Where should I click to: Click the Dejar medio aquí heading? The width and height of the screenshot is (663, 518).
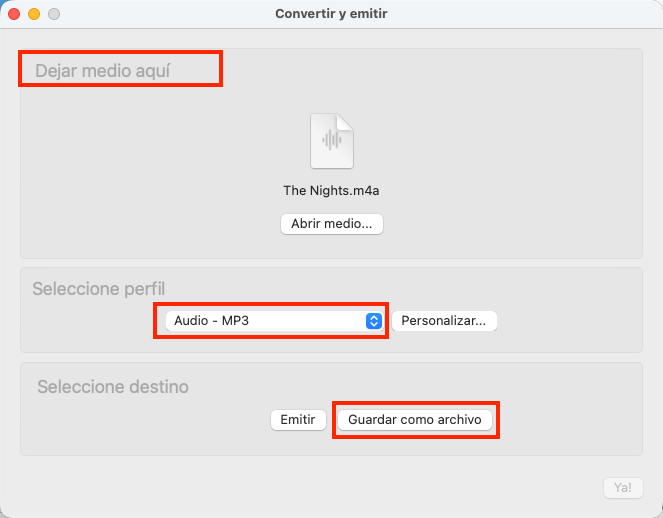(x=105, y=71)
